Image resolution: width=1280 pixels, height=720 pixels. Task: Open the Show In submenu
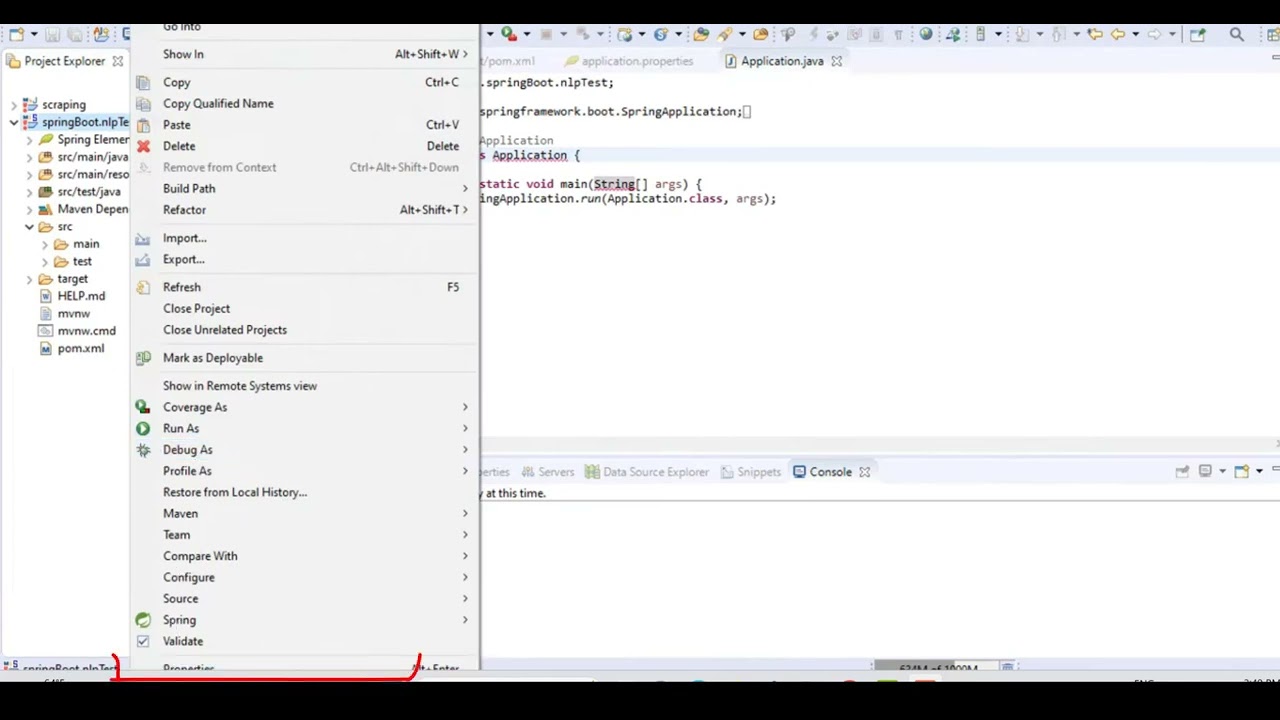point(305,54)
